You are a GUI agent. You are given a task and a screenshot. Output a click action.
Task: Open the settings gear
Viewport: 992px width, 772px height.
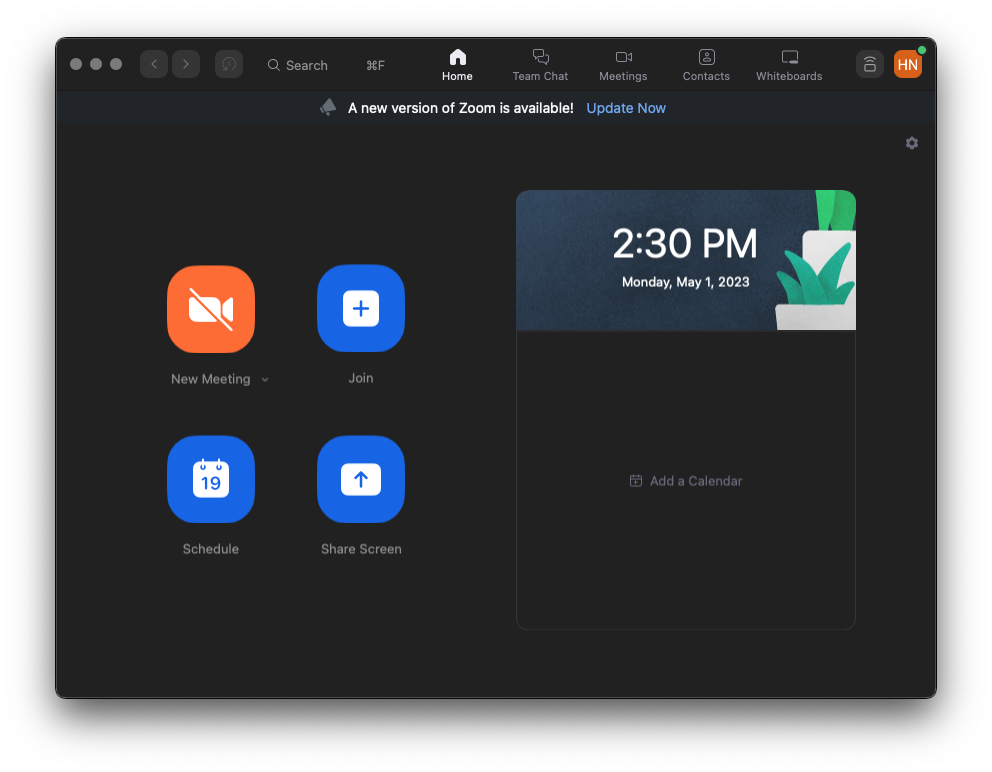[x=912, y=143]
